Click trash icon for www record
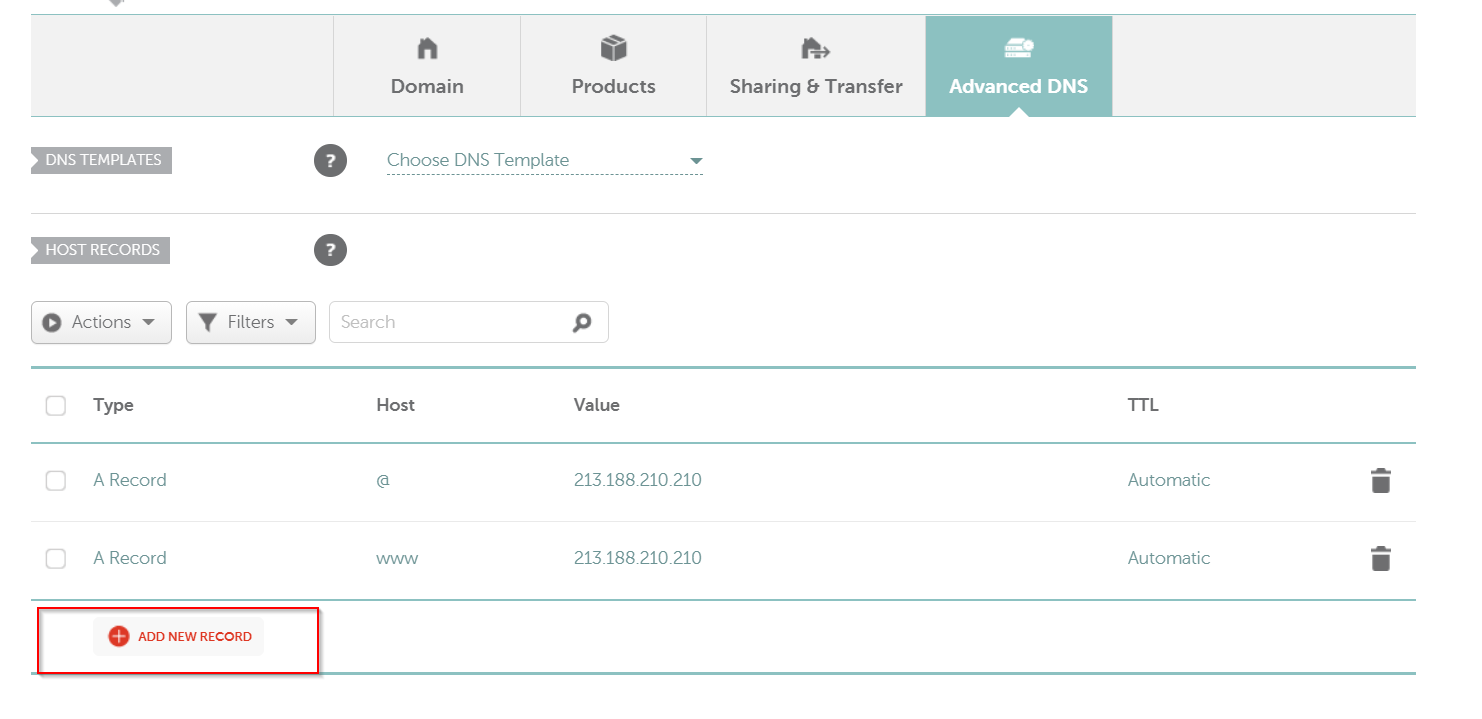This screenshot has width=1482, height=719. pyautogui.click(x=1380, y=559)
